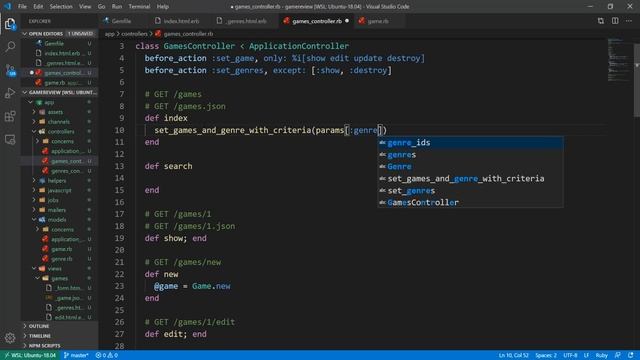
Task: Expand the Timeline panel
Action: [x=59, y=336]
